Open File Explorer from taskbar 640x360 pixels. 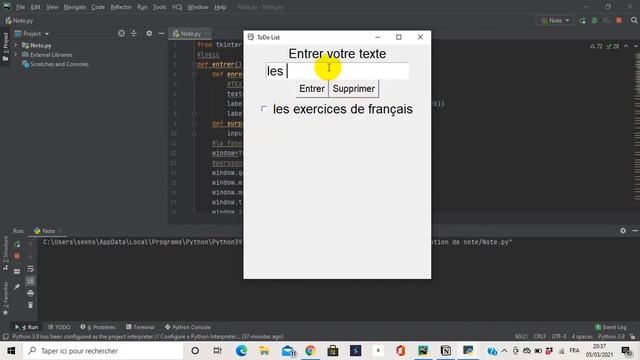tap(264, 351)
